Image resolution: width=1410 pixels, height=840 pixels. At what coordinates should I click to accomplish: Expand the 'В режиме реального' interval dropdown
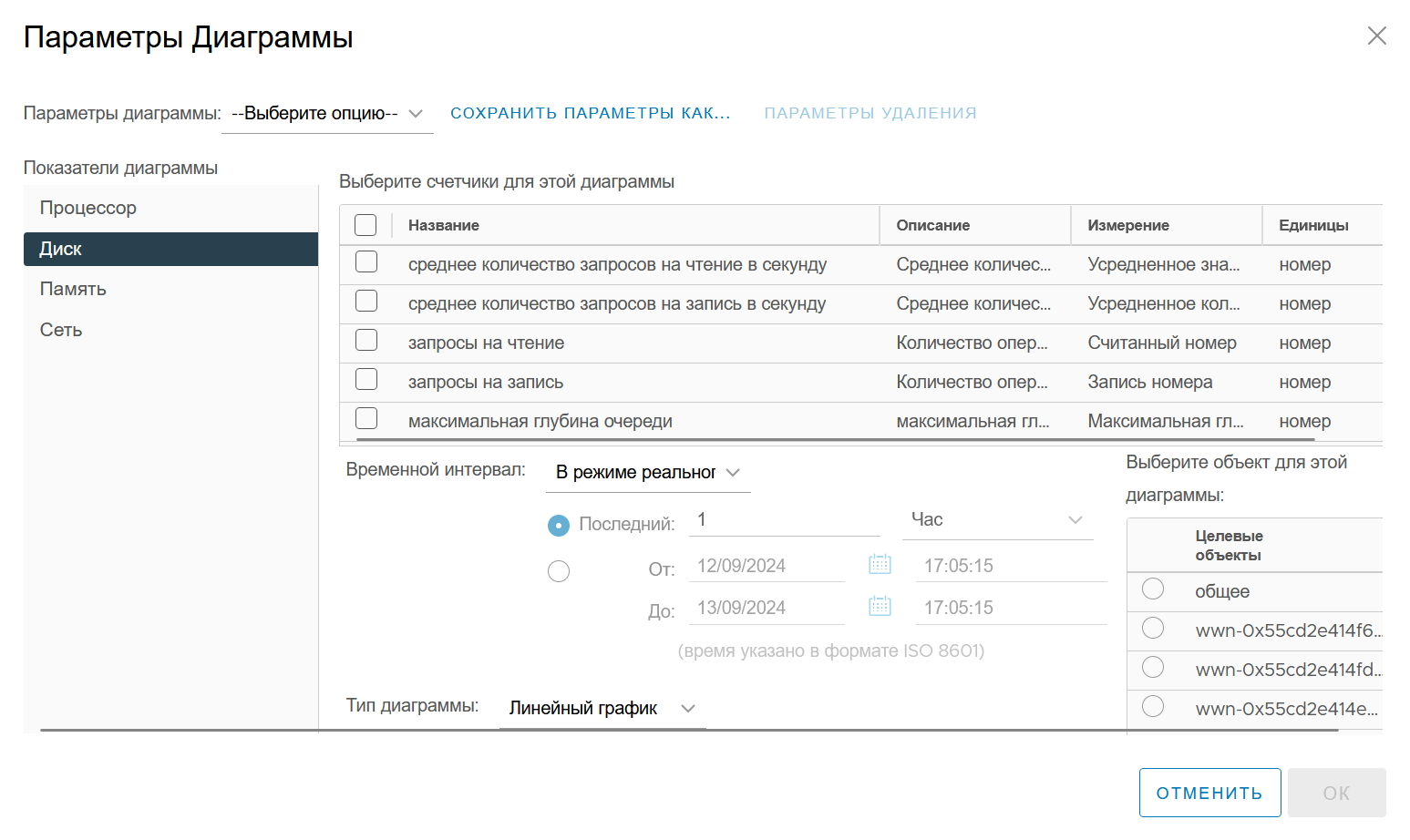(x=648, y=473)
